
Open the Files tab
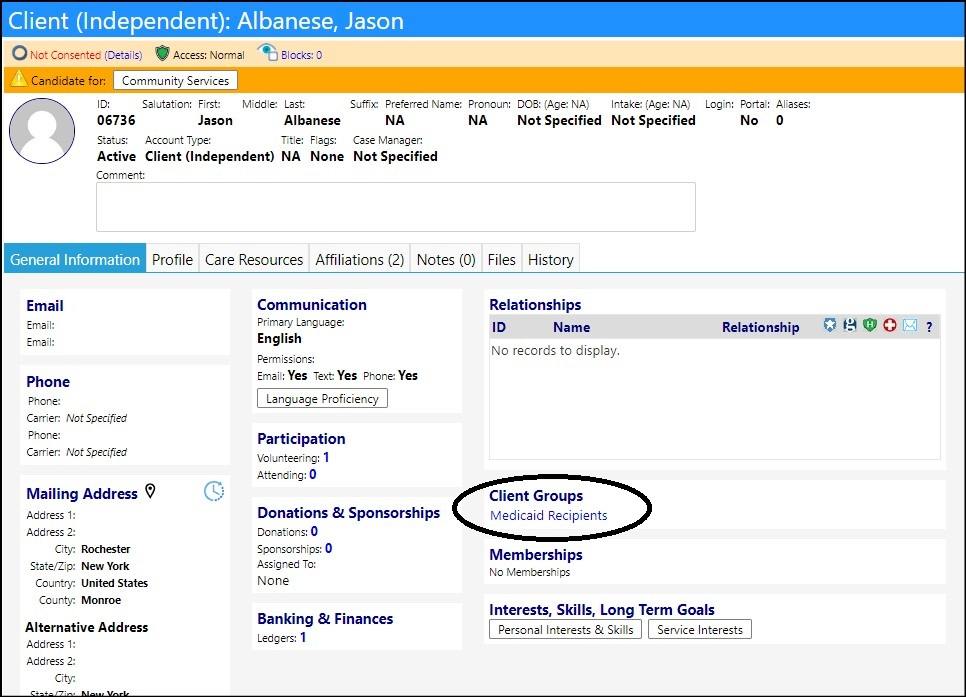[501, 259]
